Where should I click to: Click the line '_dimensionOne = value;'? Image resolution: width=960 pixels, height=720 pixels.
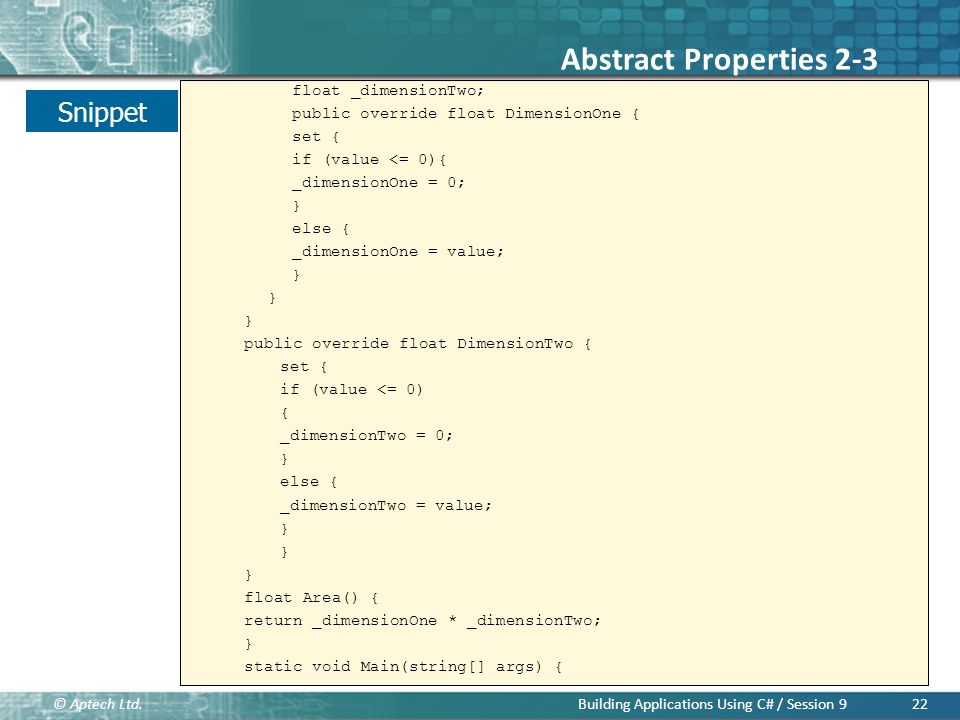tap(398, 252)
